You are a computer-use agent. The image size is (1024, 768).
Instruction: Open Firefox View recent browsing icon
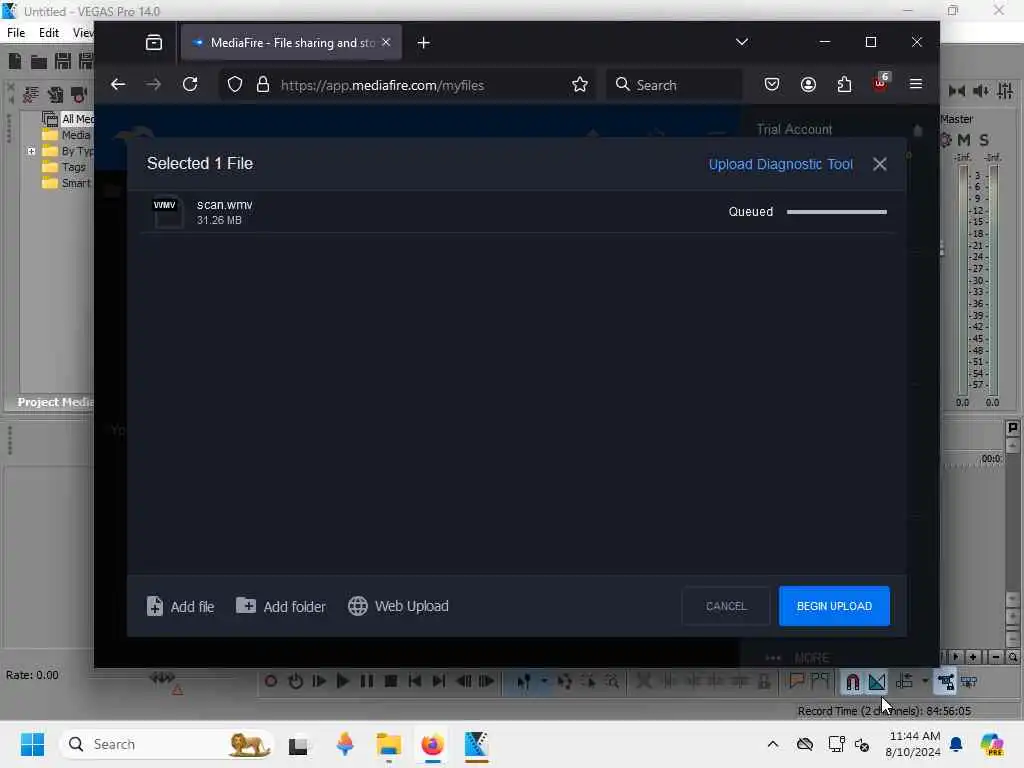[x=154, y=43]
